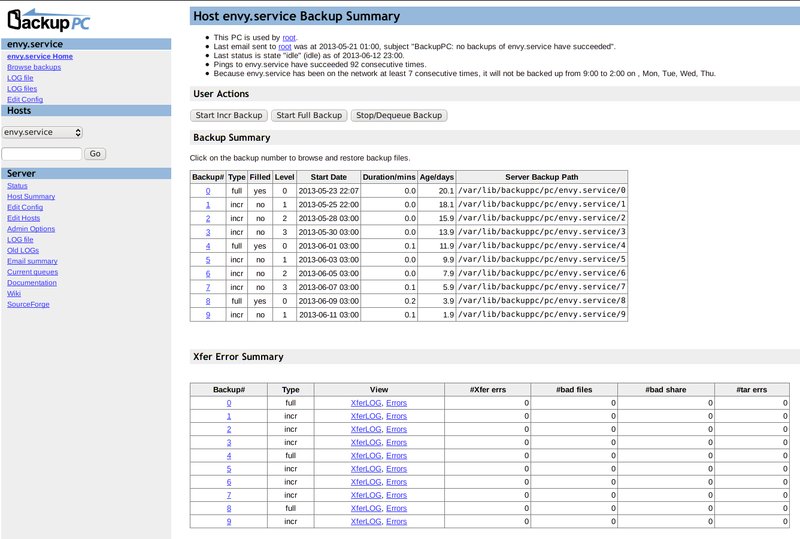This screenshot has height=539, width=800.
Task: Start an incremental backup
Action: point(228,115)
